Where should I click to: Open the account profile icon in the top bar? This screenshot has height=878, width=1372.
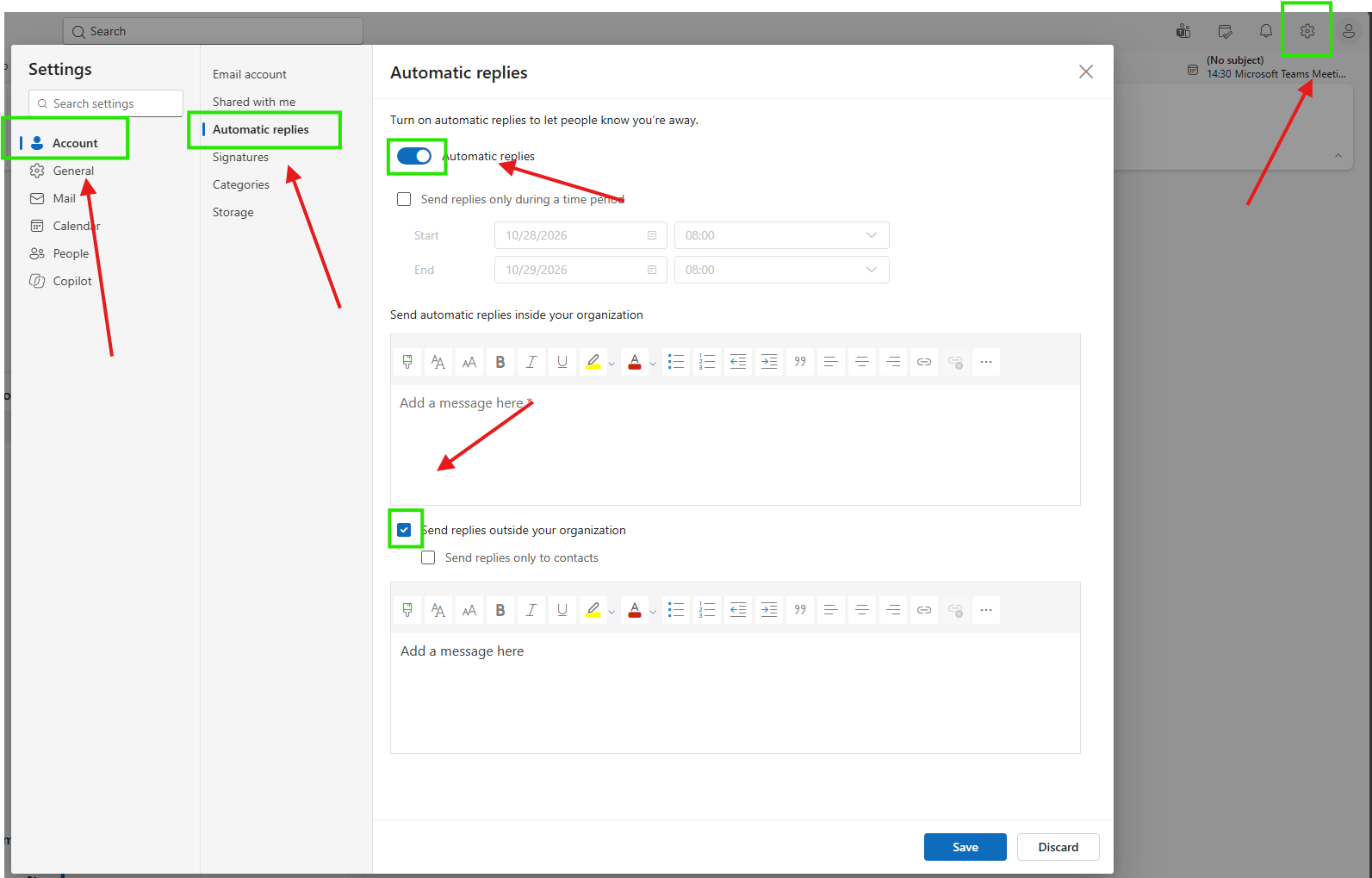coord(1348,31)
